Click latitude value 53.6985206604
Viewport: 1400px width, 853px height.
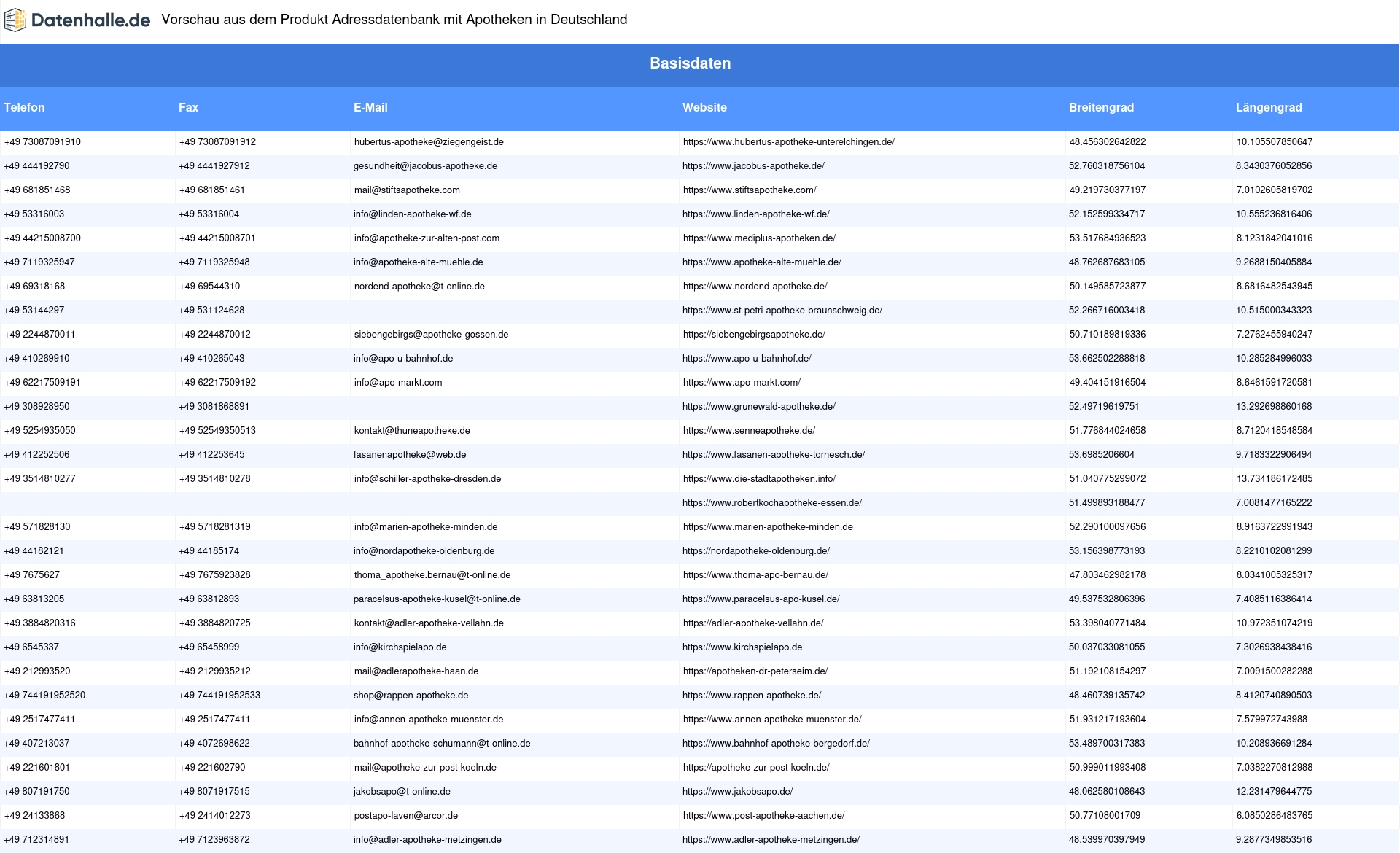click(x=1102, y=455)
